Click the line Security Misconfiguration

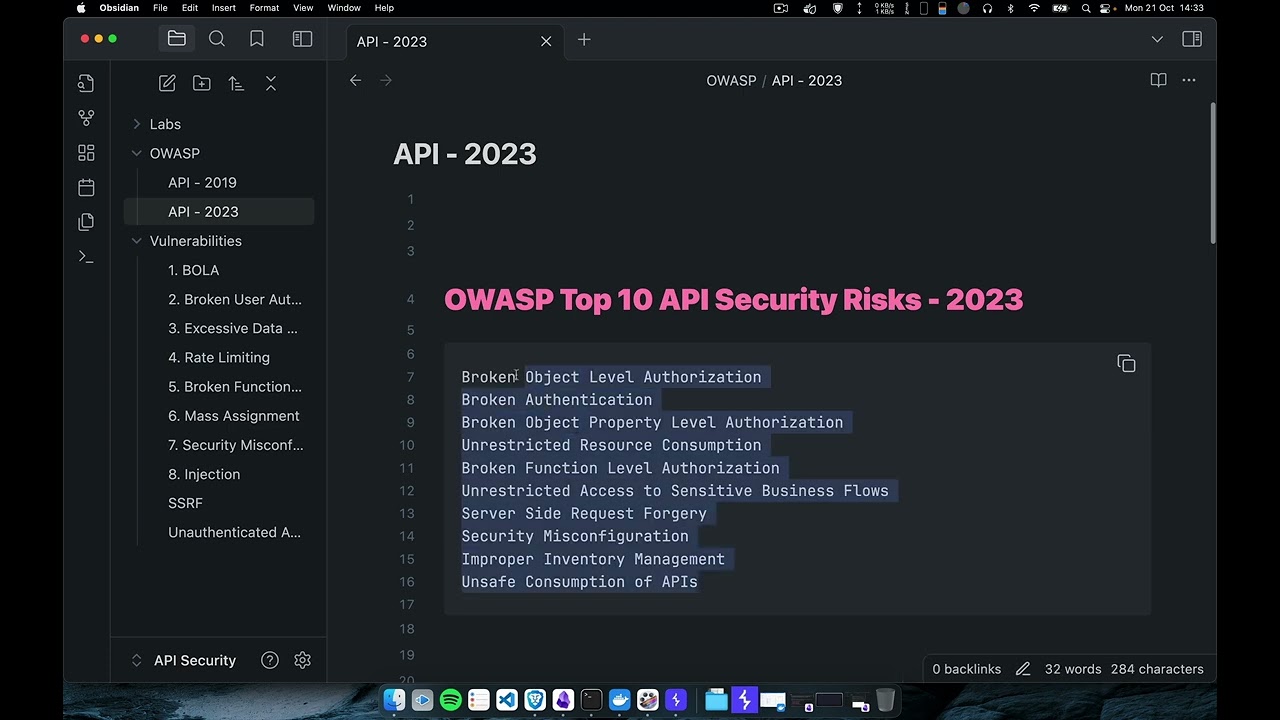574,536
